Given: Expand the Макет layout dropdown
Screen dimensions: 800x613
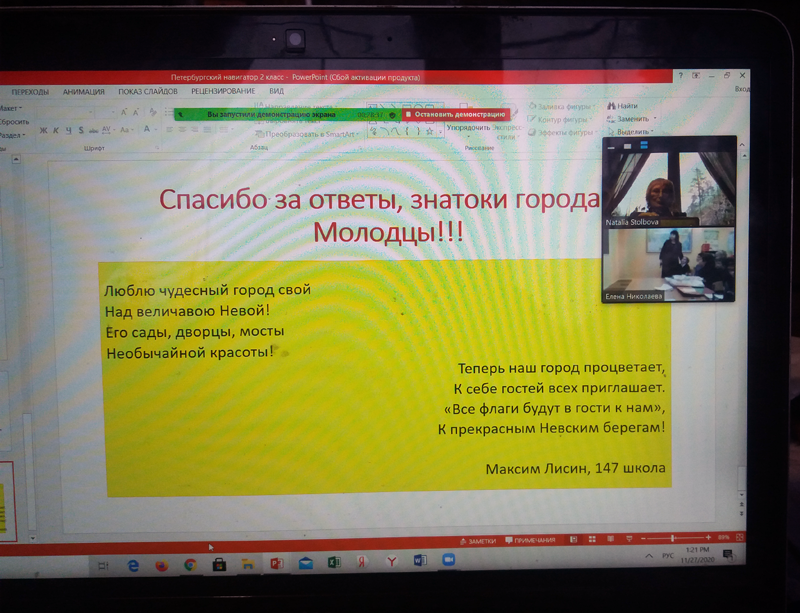Looking at the screenshot, I should click(10, 108).
